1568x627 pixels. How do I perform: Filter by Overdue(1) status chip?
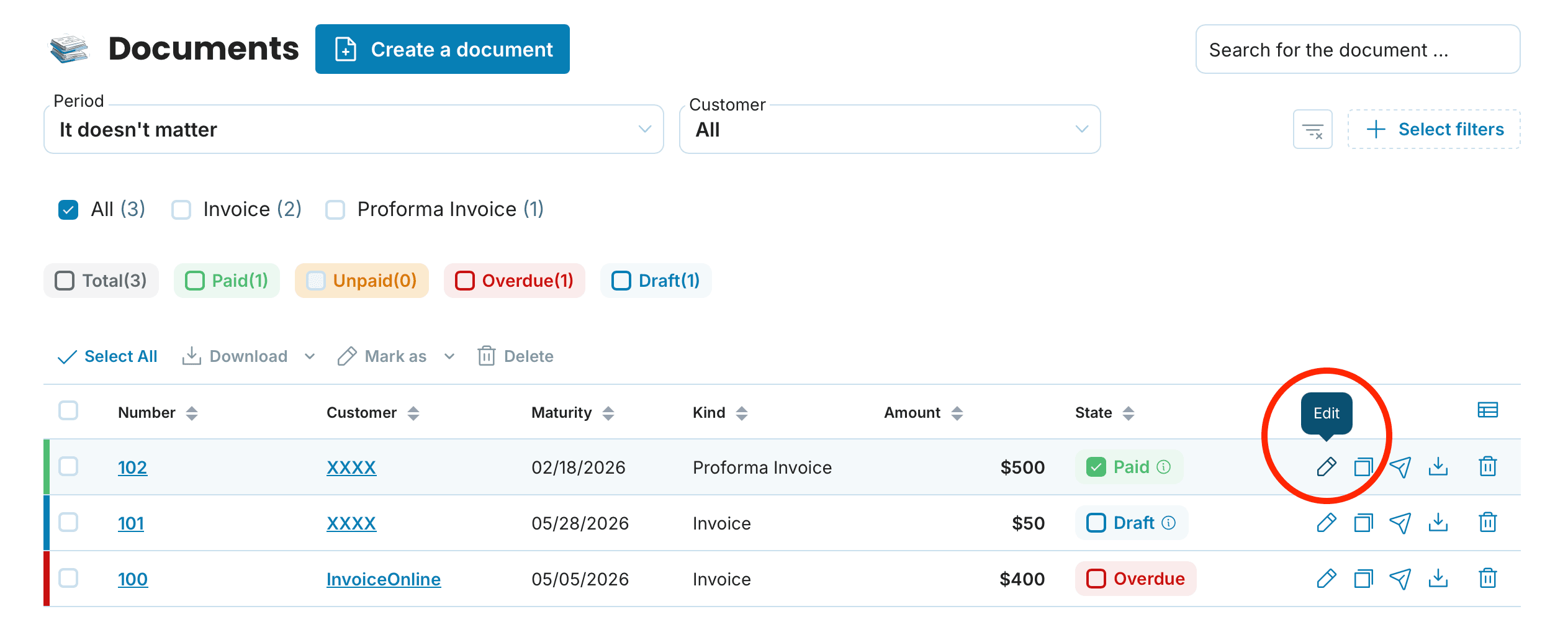click(514, 281)
